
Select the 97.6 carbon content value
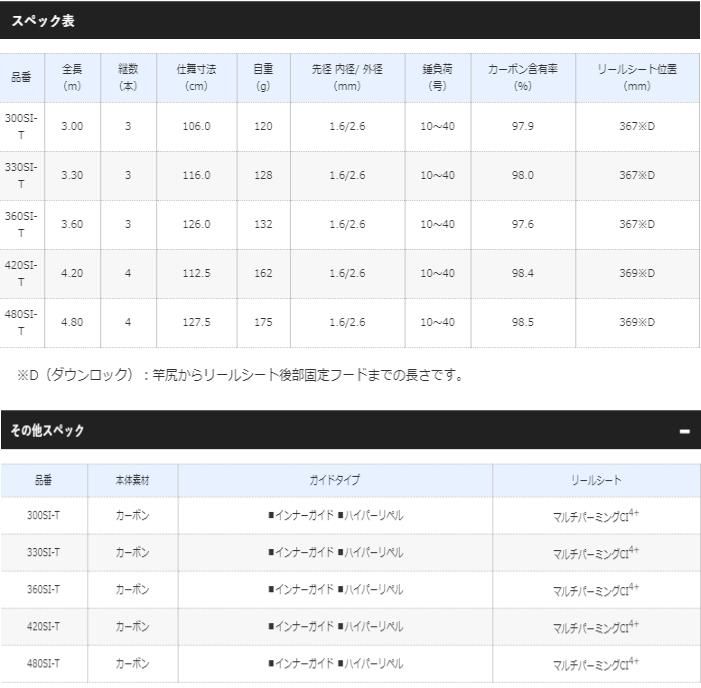[x=523, y=224]
